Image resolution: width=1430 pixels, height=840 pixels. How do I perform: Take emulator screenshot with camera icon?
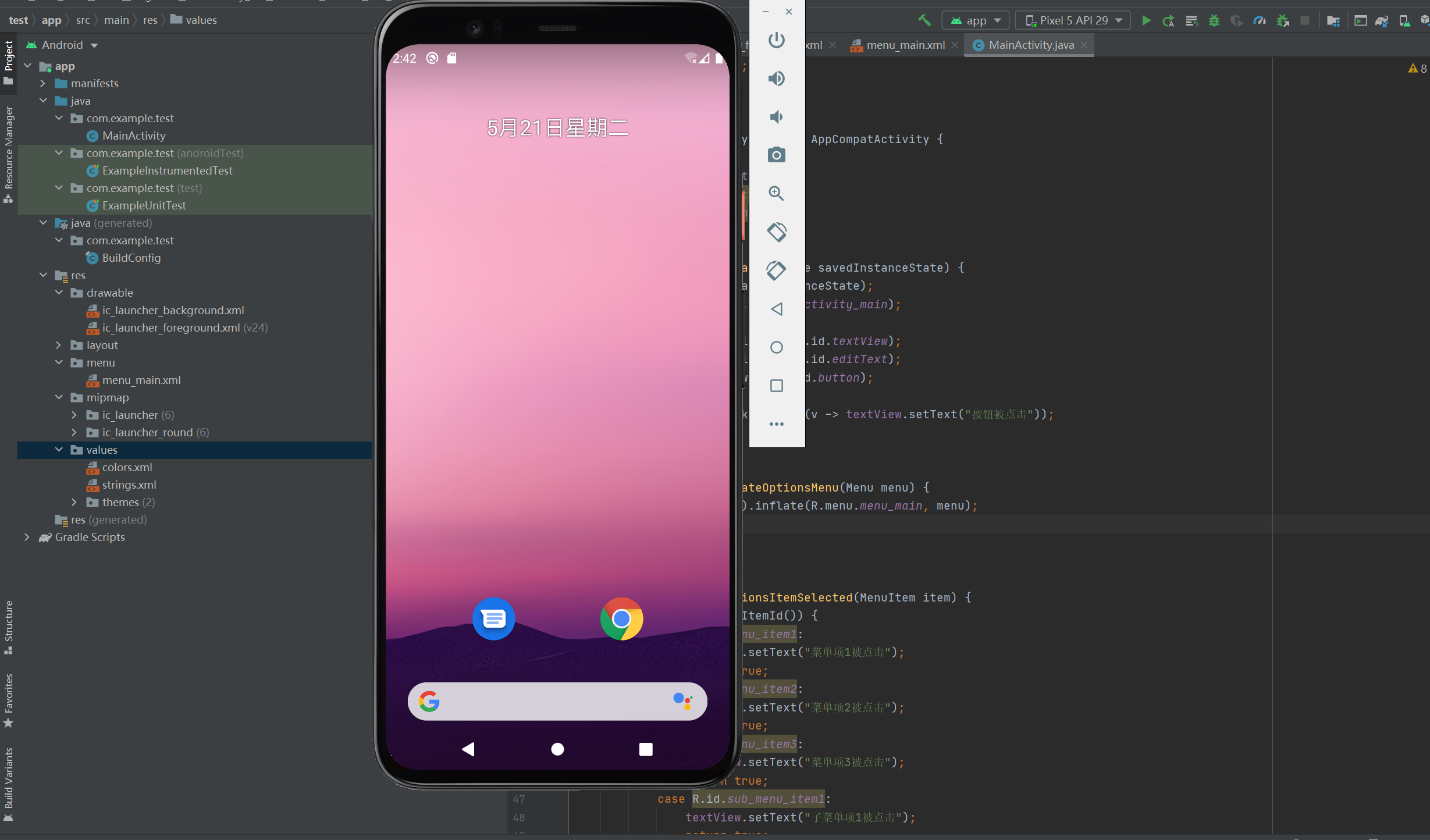[x=776, y=155]
